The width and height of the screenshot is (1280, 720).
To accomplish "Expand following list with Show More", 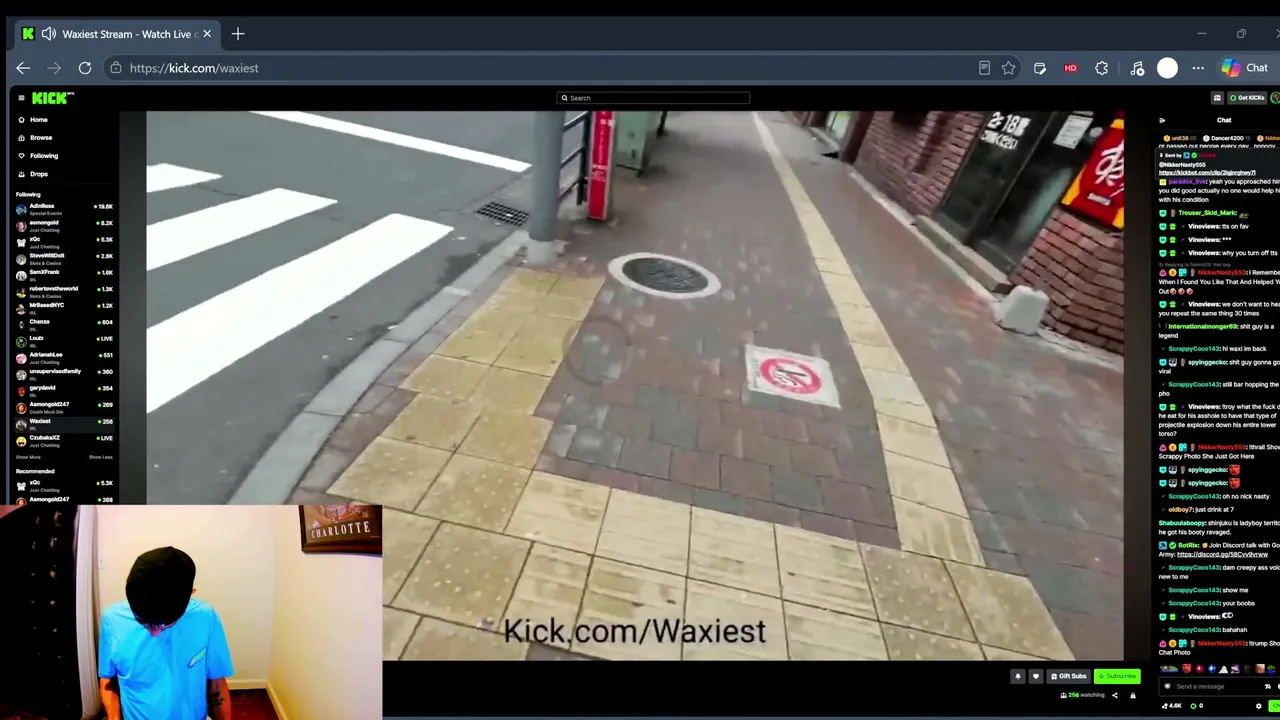I will coord(28,457).
